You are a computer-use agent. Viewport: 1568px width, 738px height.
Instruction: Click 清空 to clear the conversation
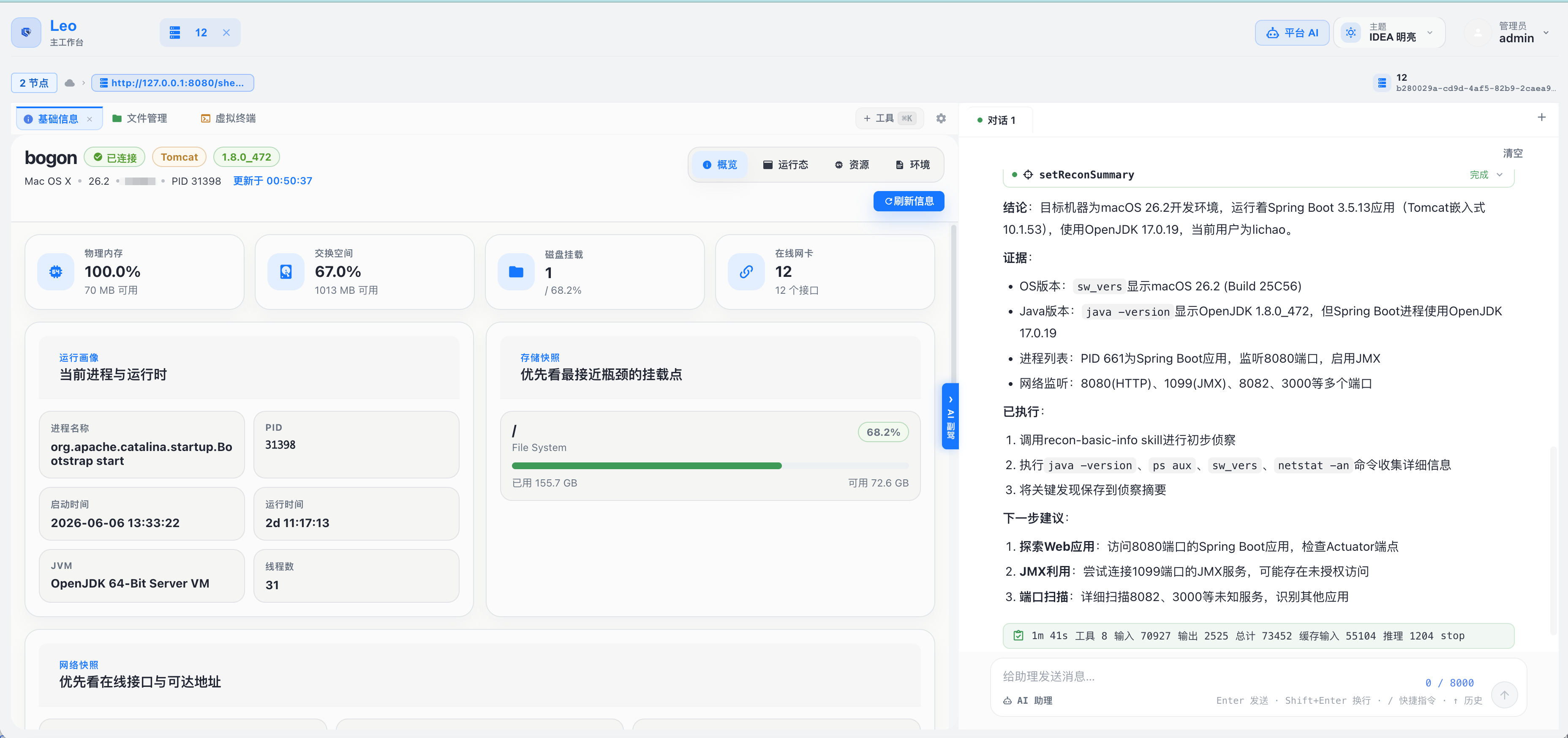(1513, 153)
